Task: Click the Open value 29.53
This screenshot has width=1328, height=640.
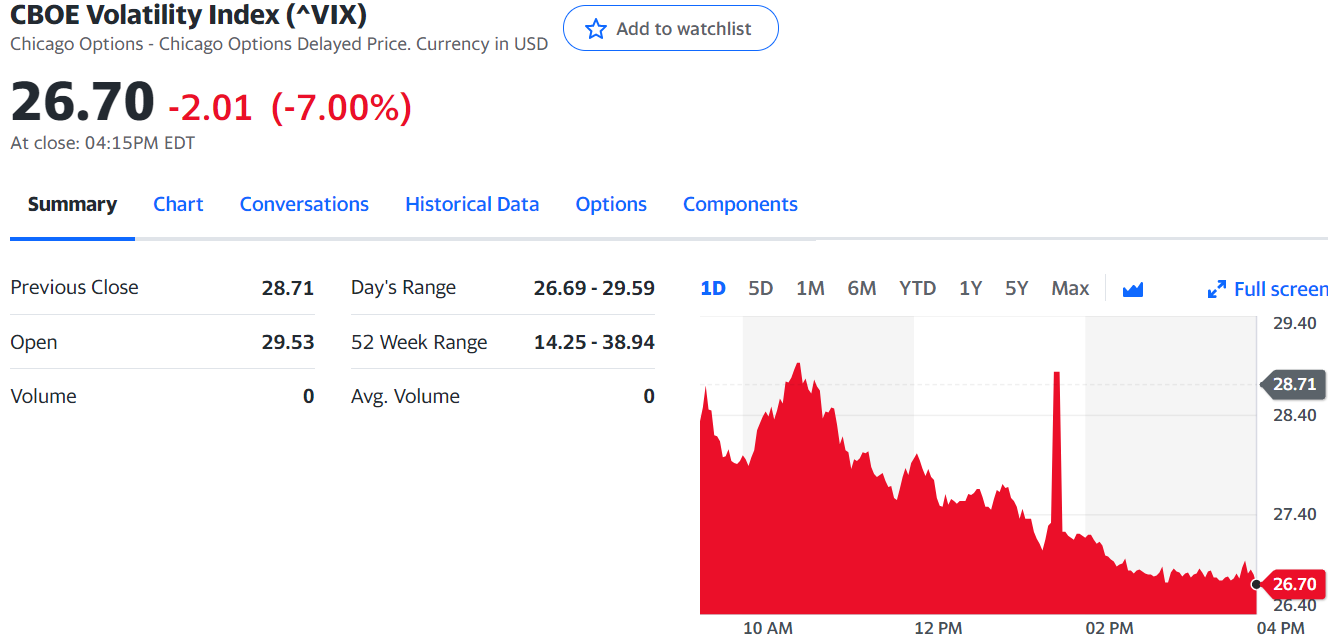Action: pyautogui.click(x=288, y=342)
